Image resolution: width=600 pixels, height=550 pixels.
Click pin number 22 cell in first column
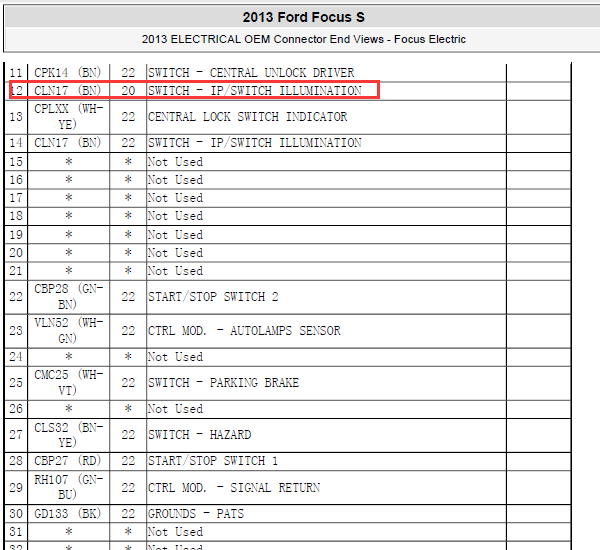pos(16,297)
